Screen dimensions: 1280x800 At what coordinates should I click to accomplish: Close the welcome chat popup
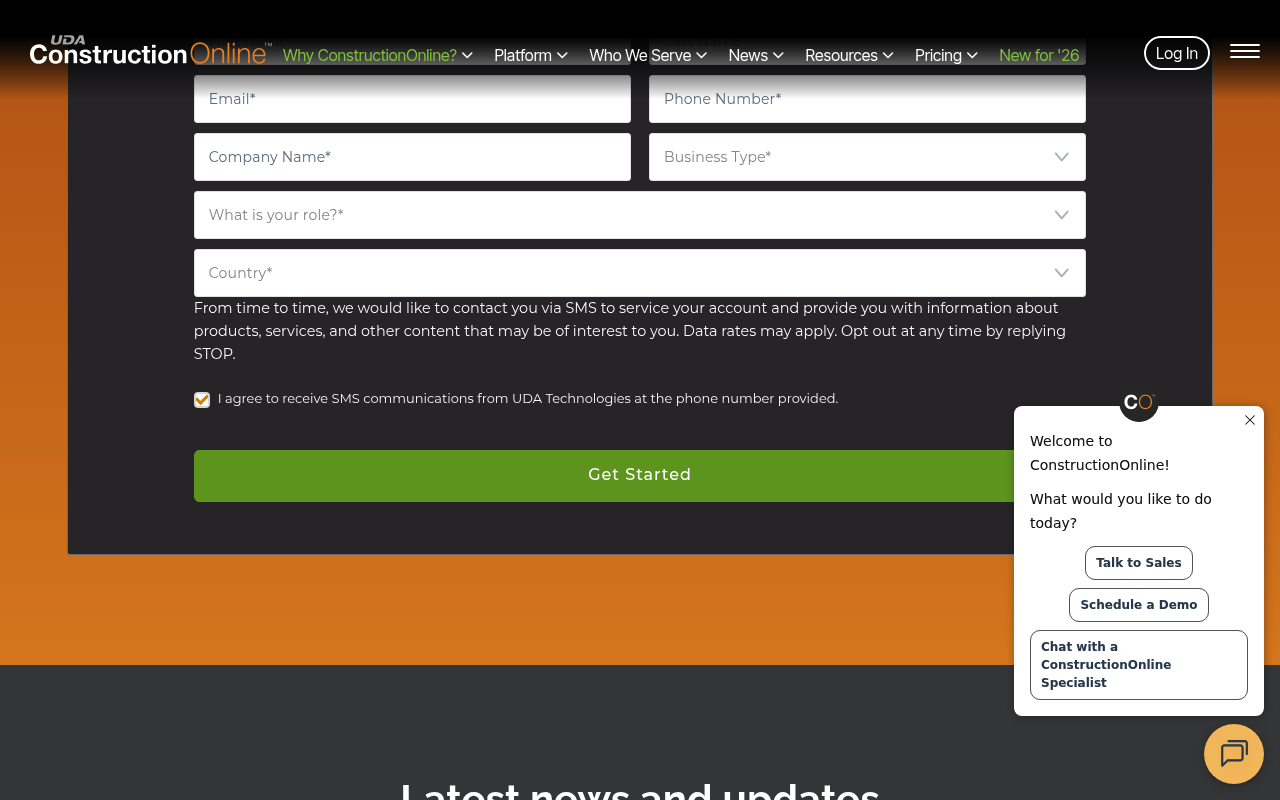click(1250, 420)
